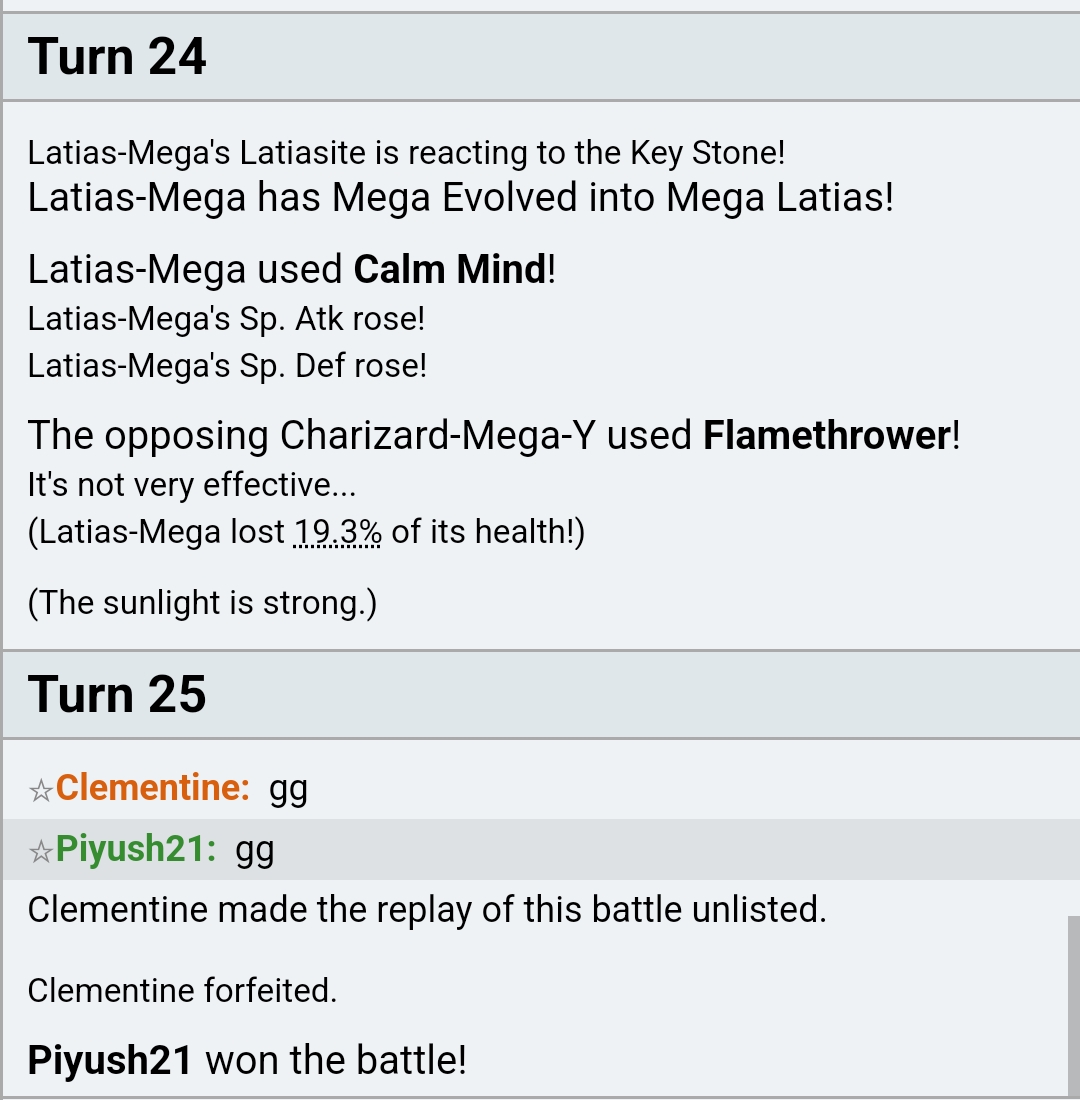Click the Latiasite reacting to Key Stone line
This screenshot has width=1080, height=1100.
pyautogui.click(x=406, y=153)
